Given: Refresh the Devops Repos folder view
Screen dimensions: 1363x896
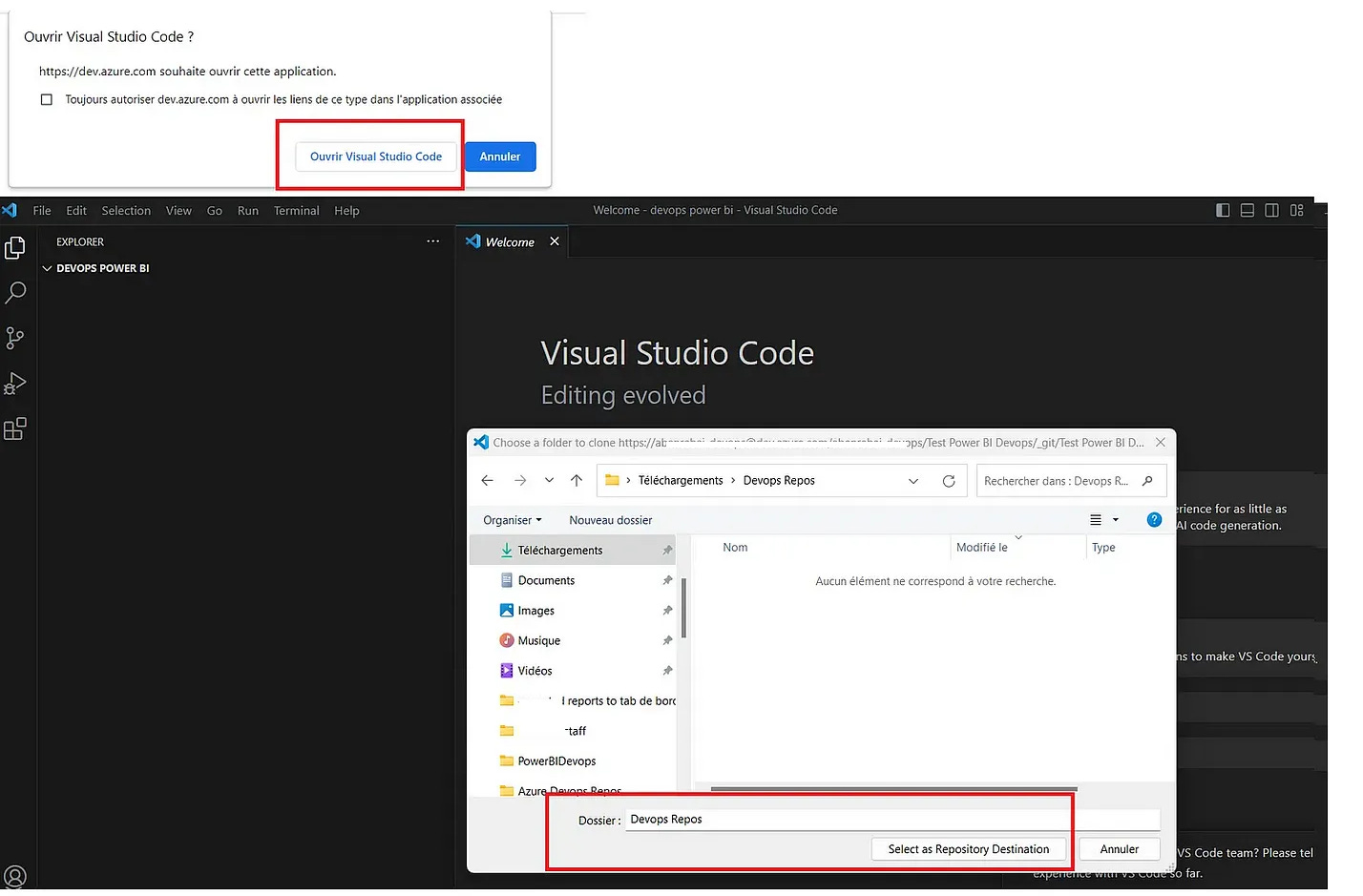Looking at the screenshot, I should [949, 481].
